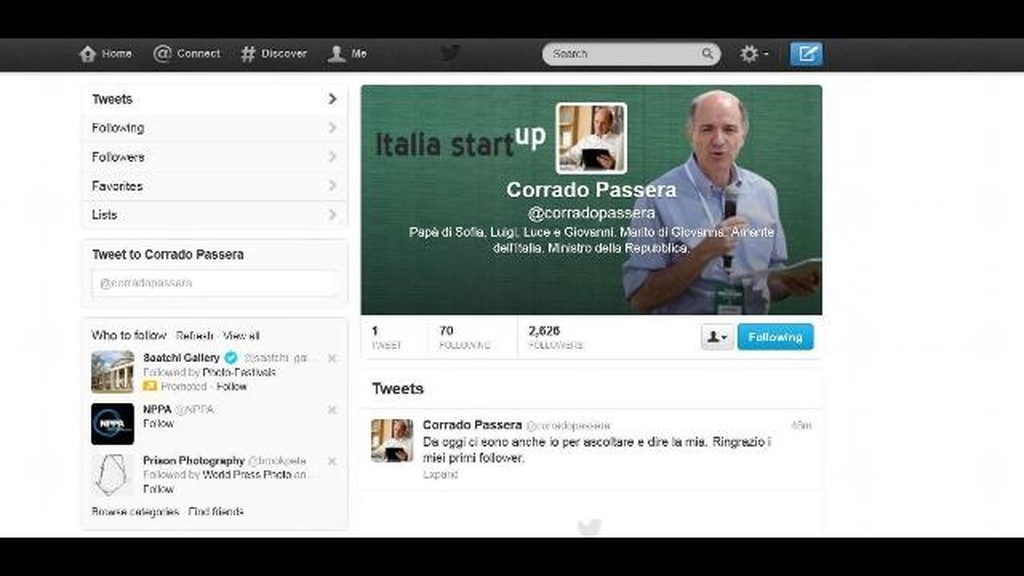Open the Find friends link
This screenshot has height=576, width=1024.
point(216,512)
